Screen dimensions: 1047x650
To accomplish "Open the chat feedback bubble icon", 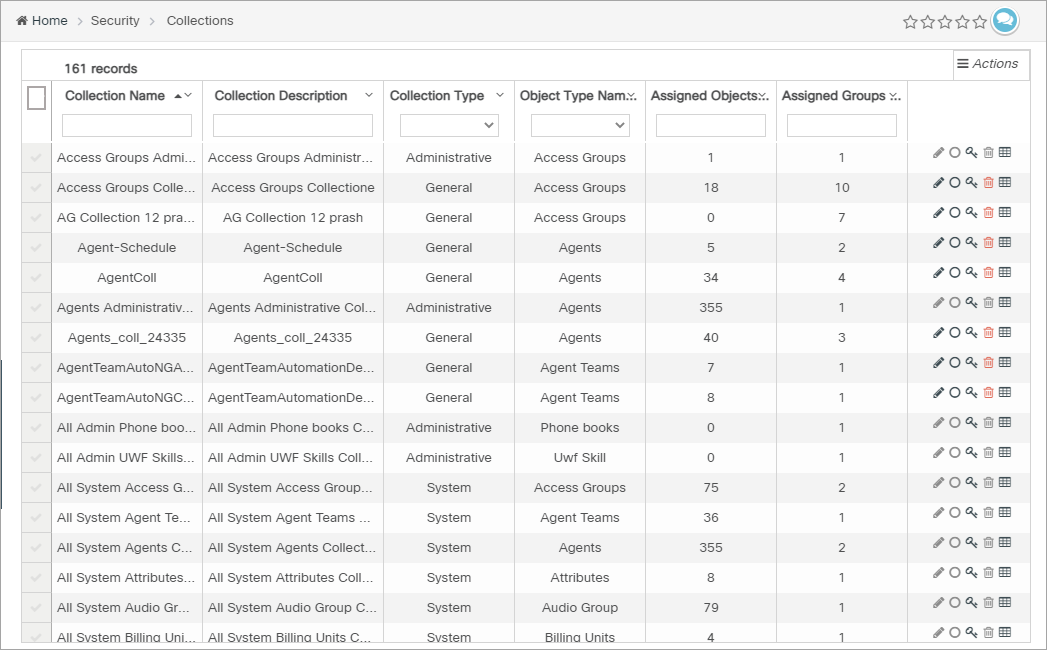I will pyautogui.click(x=1005, y=20).
